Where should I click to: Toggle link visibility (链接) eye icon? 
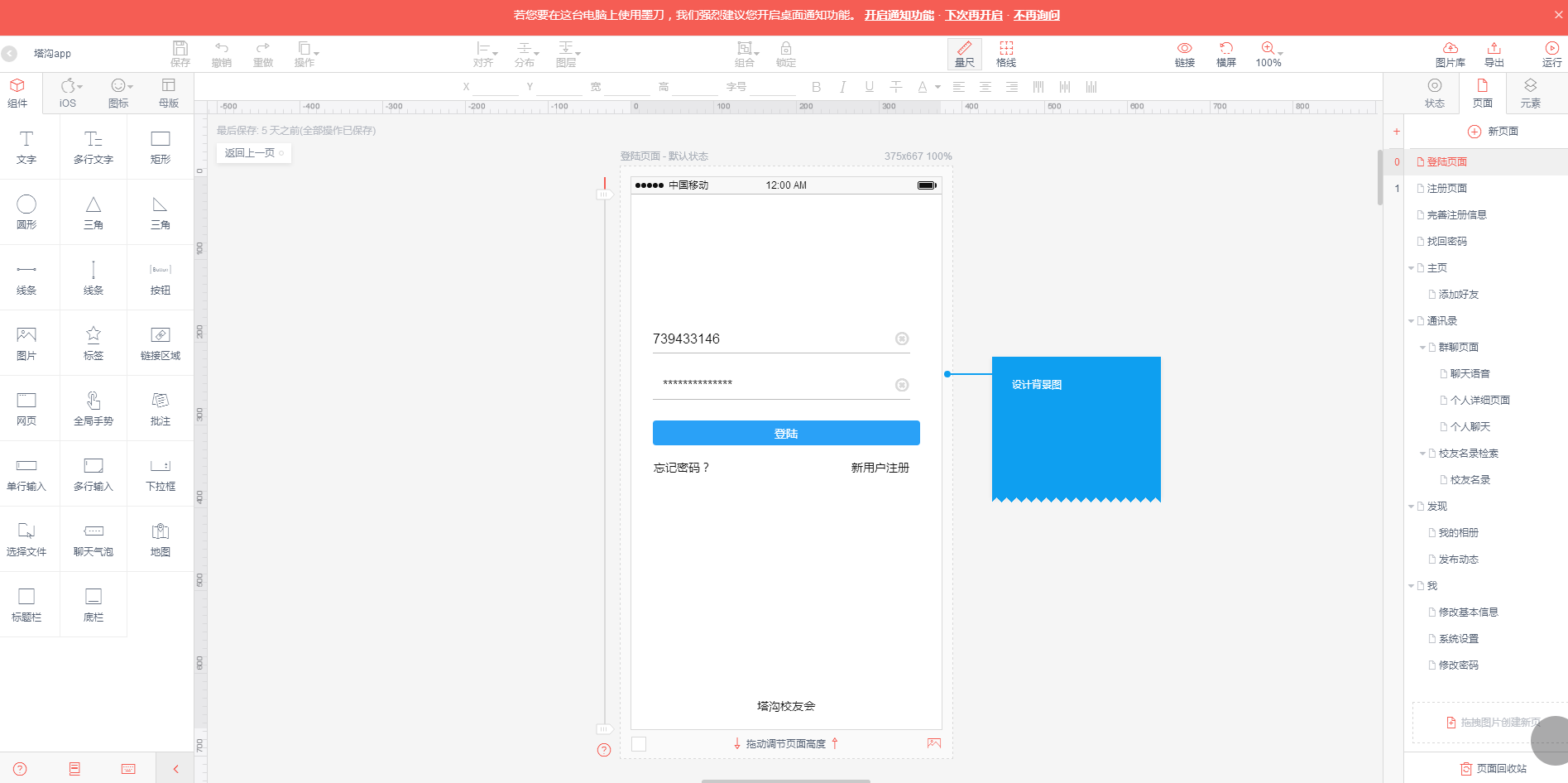[1185, 54]
